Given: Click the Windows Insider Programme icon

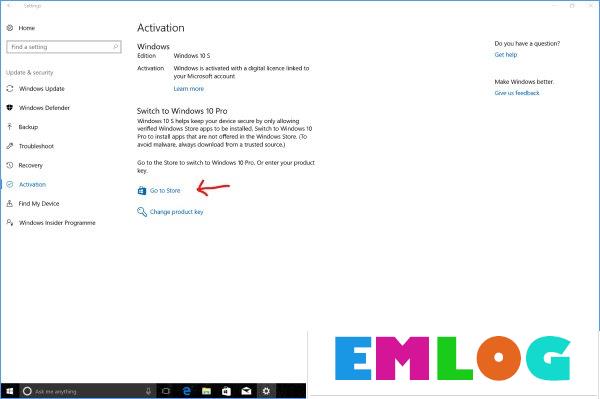Looking at the screenshot, I should 10,222.
